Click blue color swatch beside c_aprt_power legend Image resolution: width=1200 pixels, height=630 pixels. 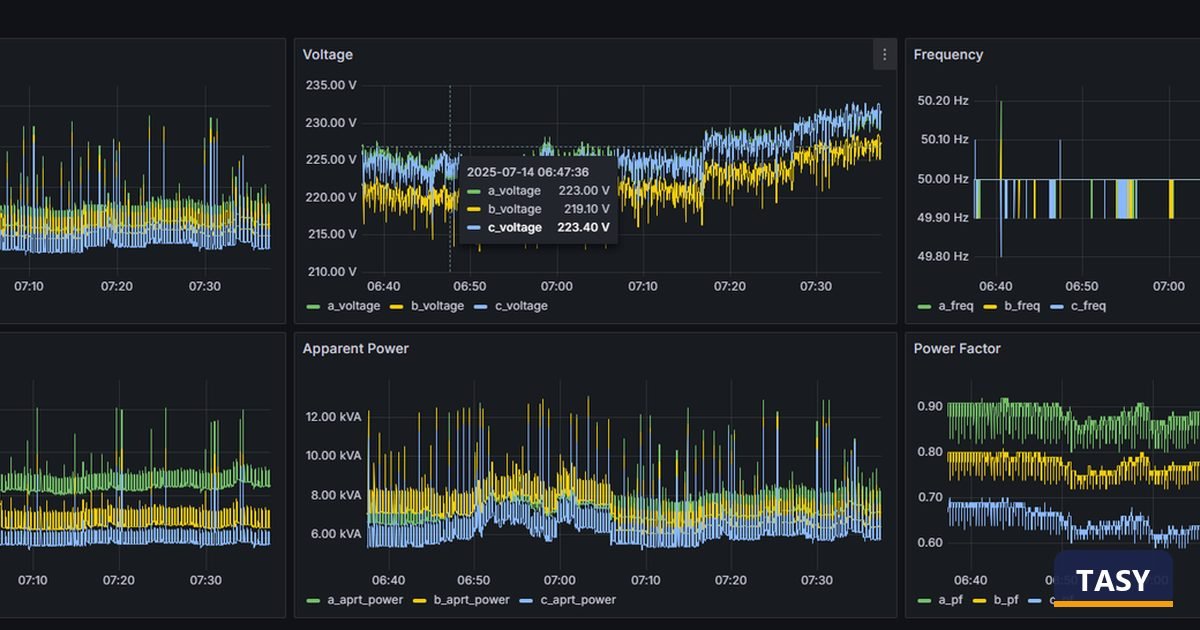click(525, 600)
